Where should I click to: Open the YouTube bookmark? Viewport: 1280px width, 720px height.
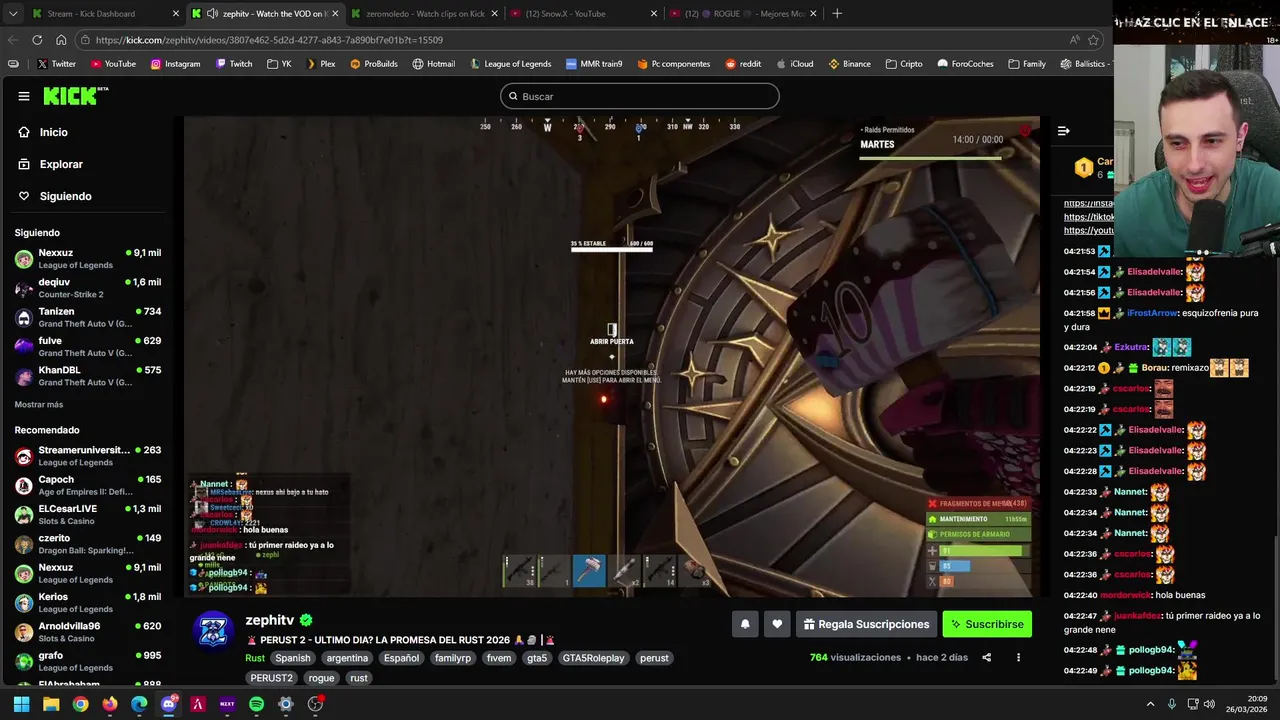coord(113,64)
